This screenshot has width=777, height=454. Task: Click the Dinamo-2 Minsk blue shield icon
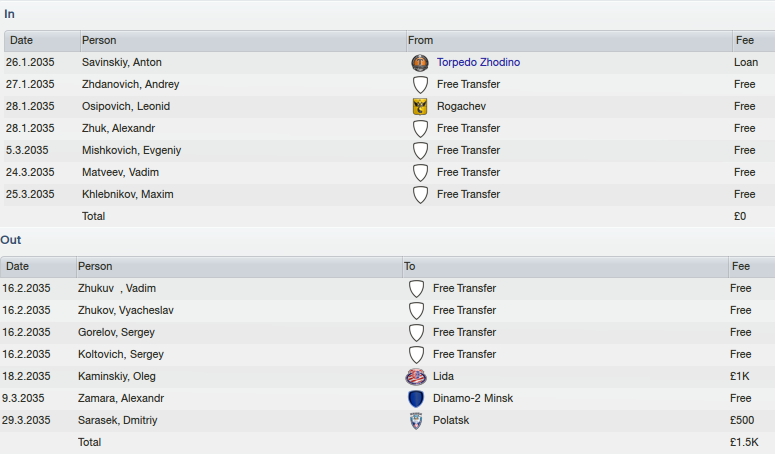coord(416,398)
